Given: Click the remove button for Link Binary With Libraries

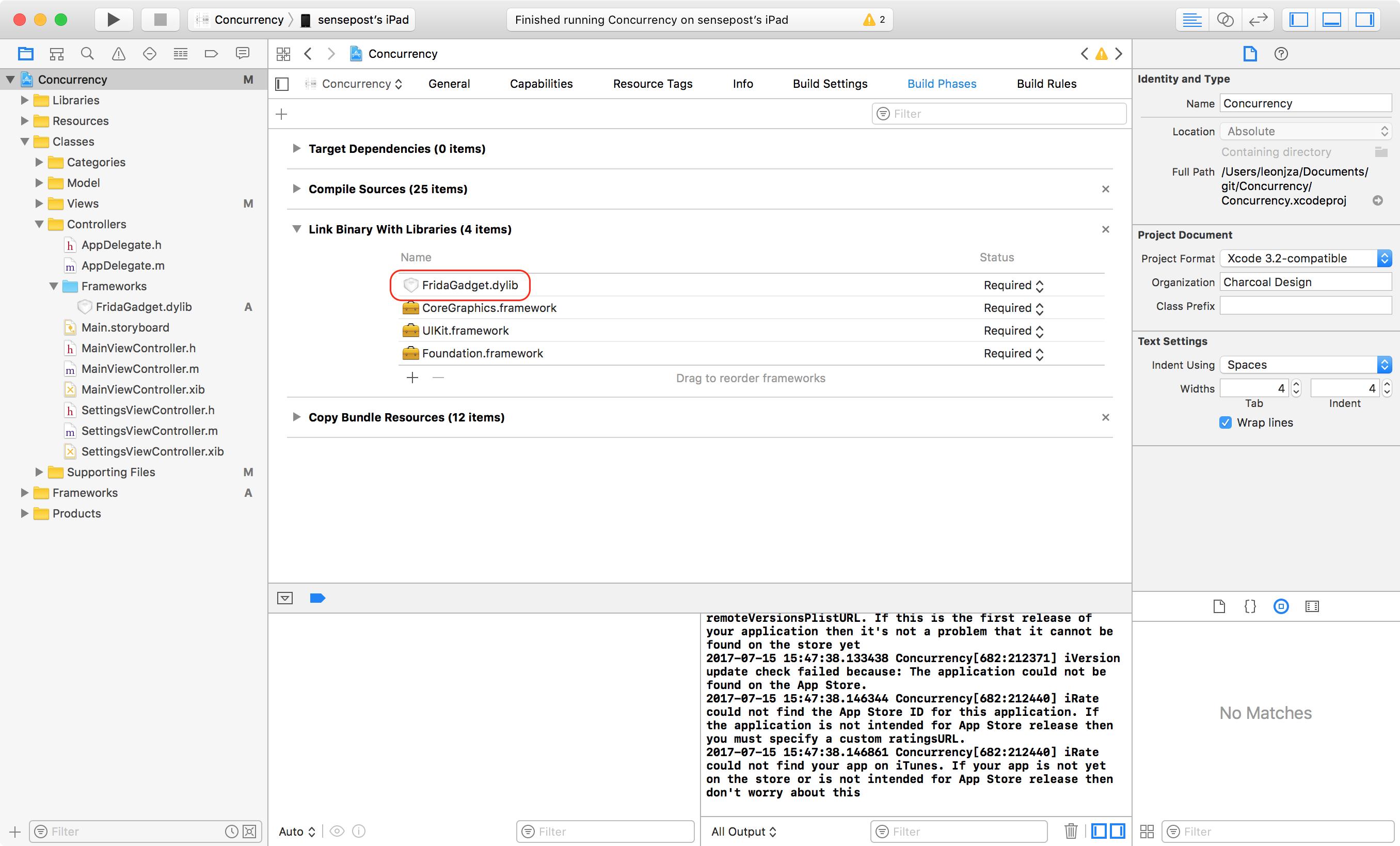Looking at the screenshot, I should 438,378.
